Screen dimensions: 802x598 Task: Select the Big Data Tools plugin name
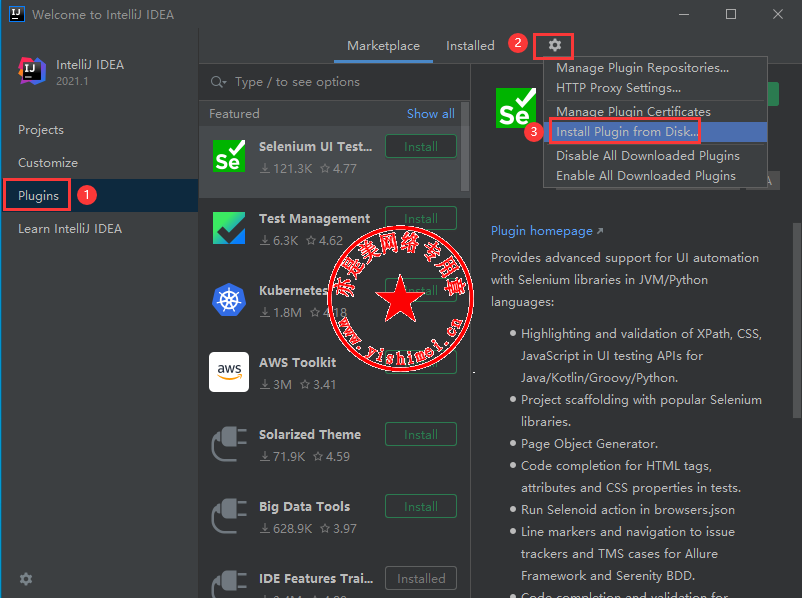[304, 506]
